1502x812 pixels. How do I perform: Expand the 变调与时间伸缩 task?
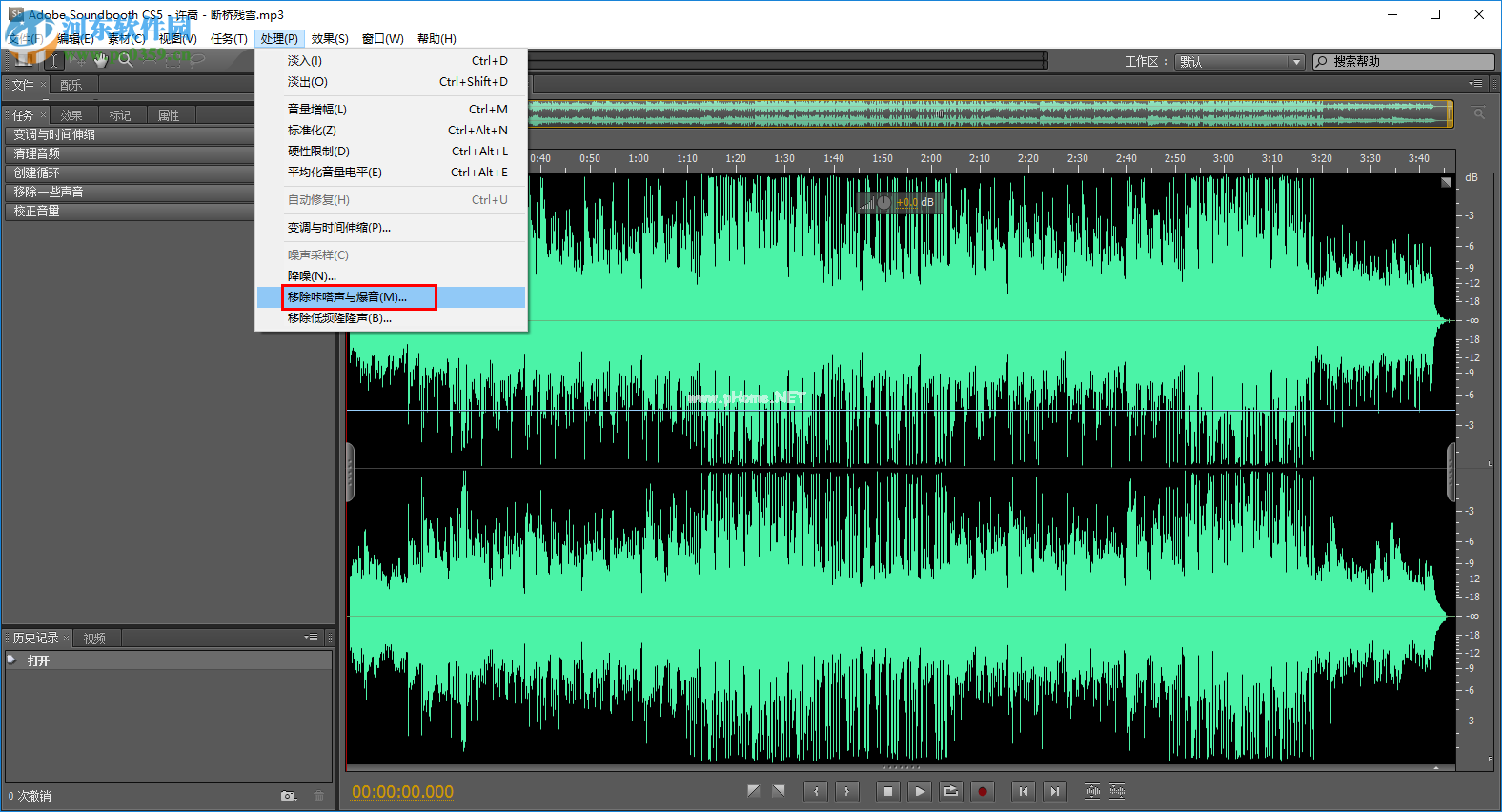(x=128, y=135)
